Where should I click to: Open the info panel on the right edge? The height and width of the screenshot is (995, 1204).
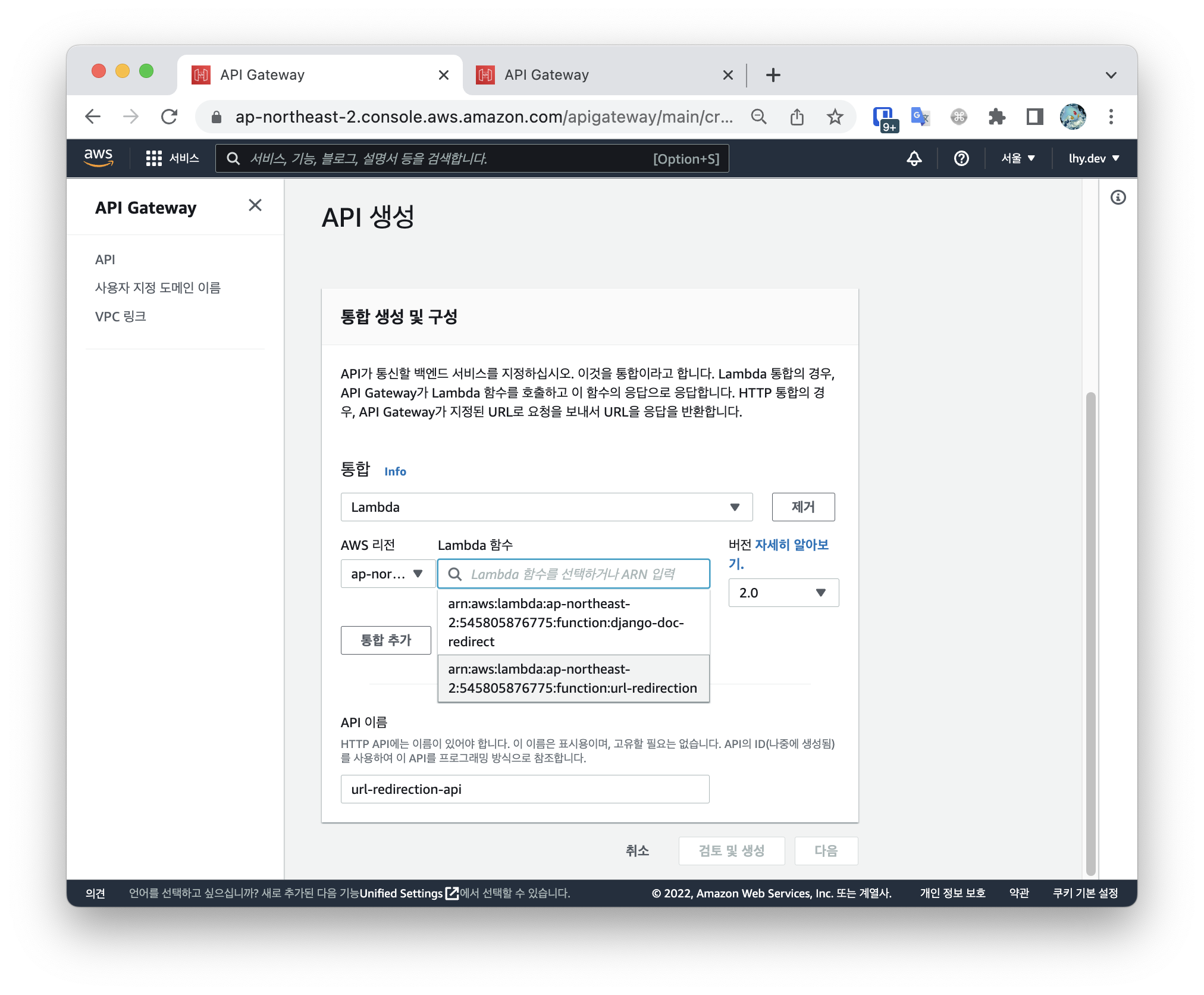point(1118,198)
